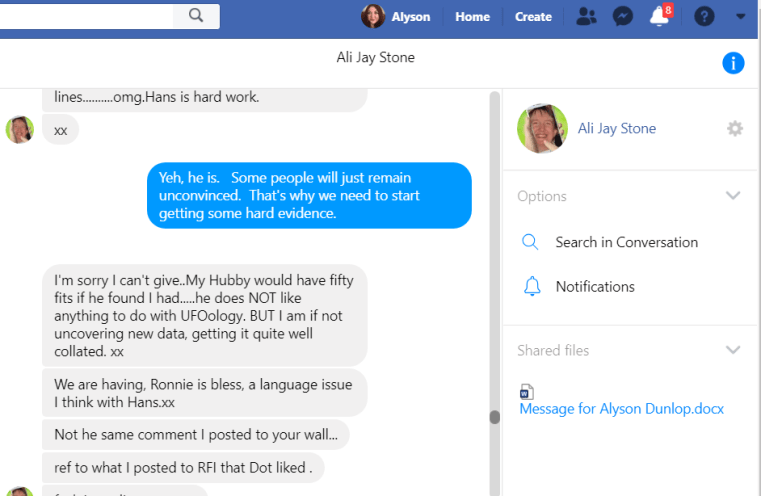Click the conversation scrollbar thumb
761x496 pixels.
(494, 417)
